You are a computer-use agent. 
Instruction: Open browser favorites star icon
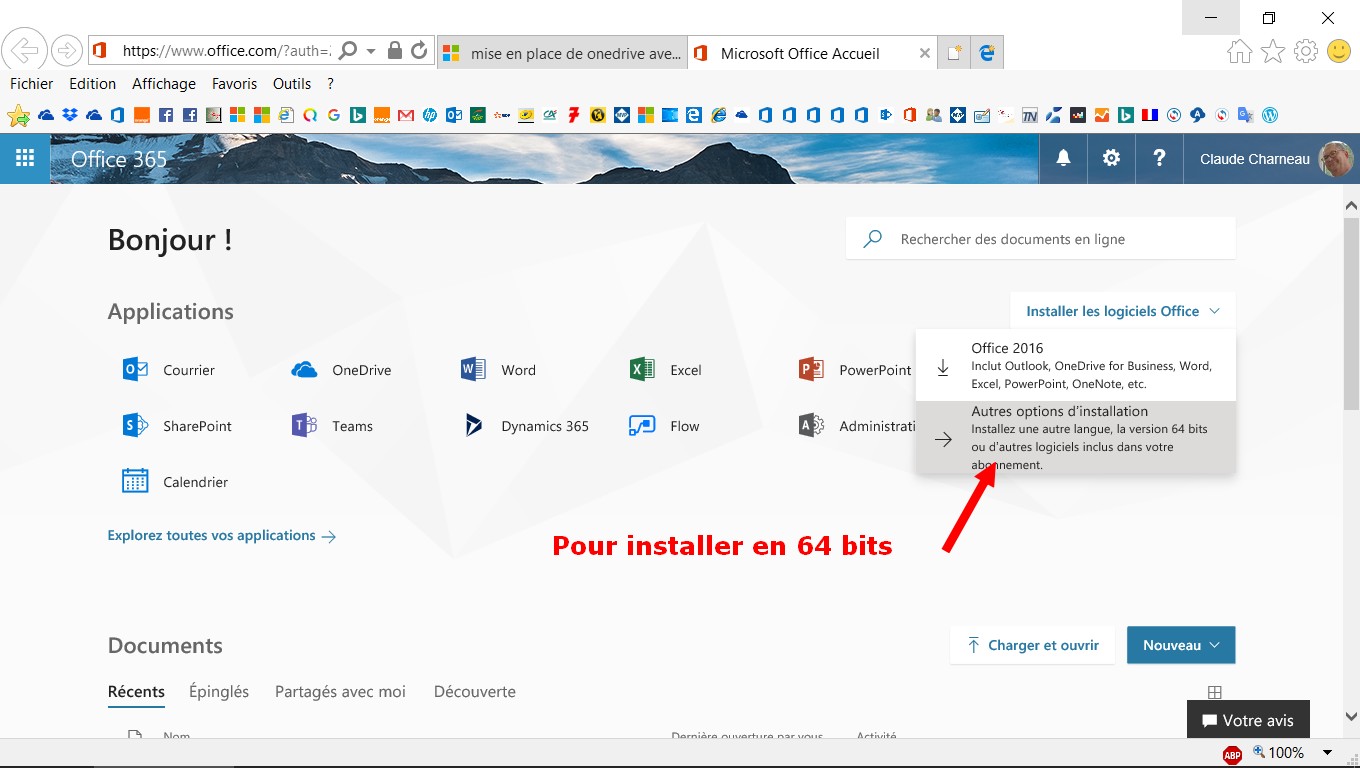pyautogui.click(x=1273, y=51)
